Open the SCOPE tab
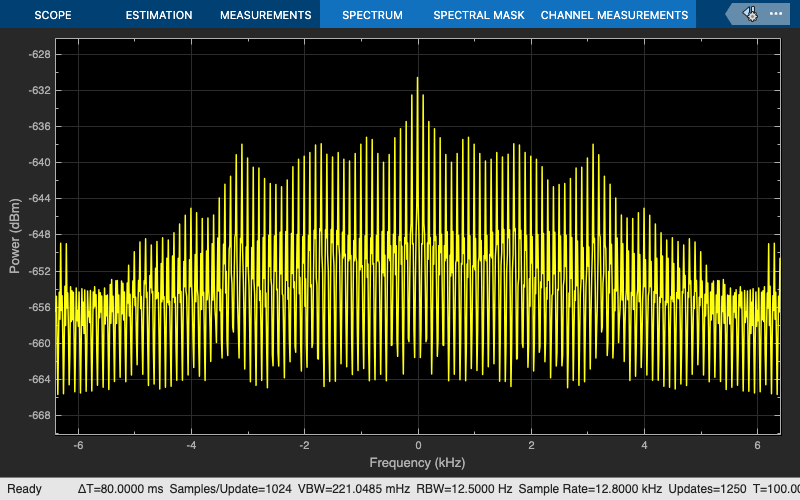800x500 pixels. (x=53, y=15)
